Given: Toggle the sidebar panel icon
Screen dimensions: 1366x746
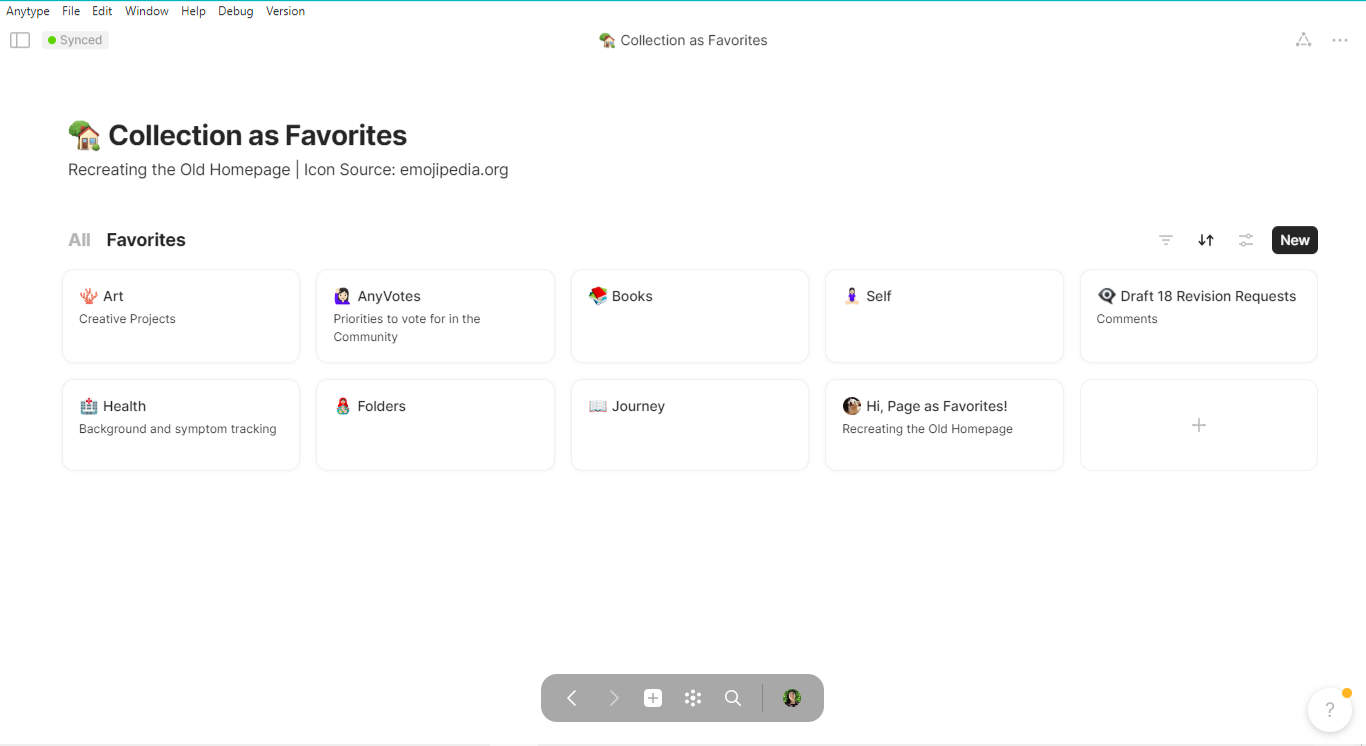Looking at the screenshot, I should pos(20,40).
